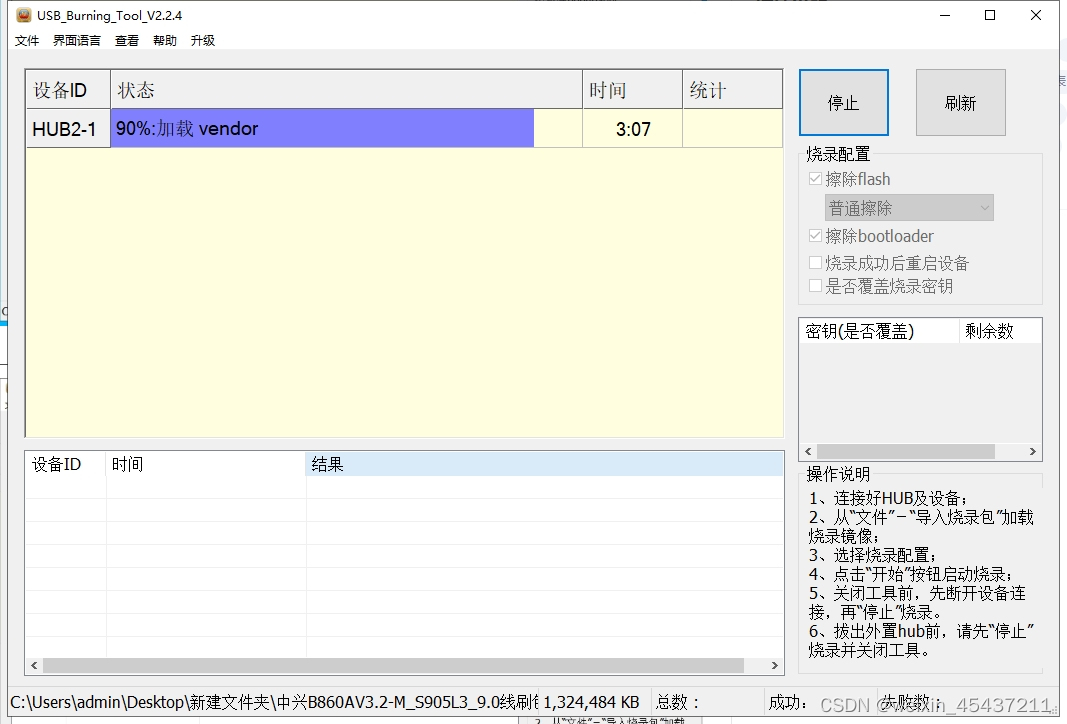Click right arrow of key list scrollbar
The width and height of the screenshot is (1067, 724).
[x=1033, y=451]
